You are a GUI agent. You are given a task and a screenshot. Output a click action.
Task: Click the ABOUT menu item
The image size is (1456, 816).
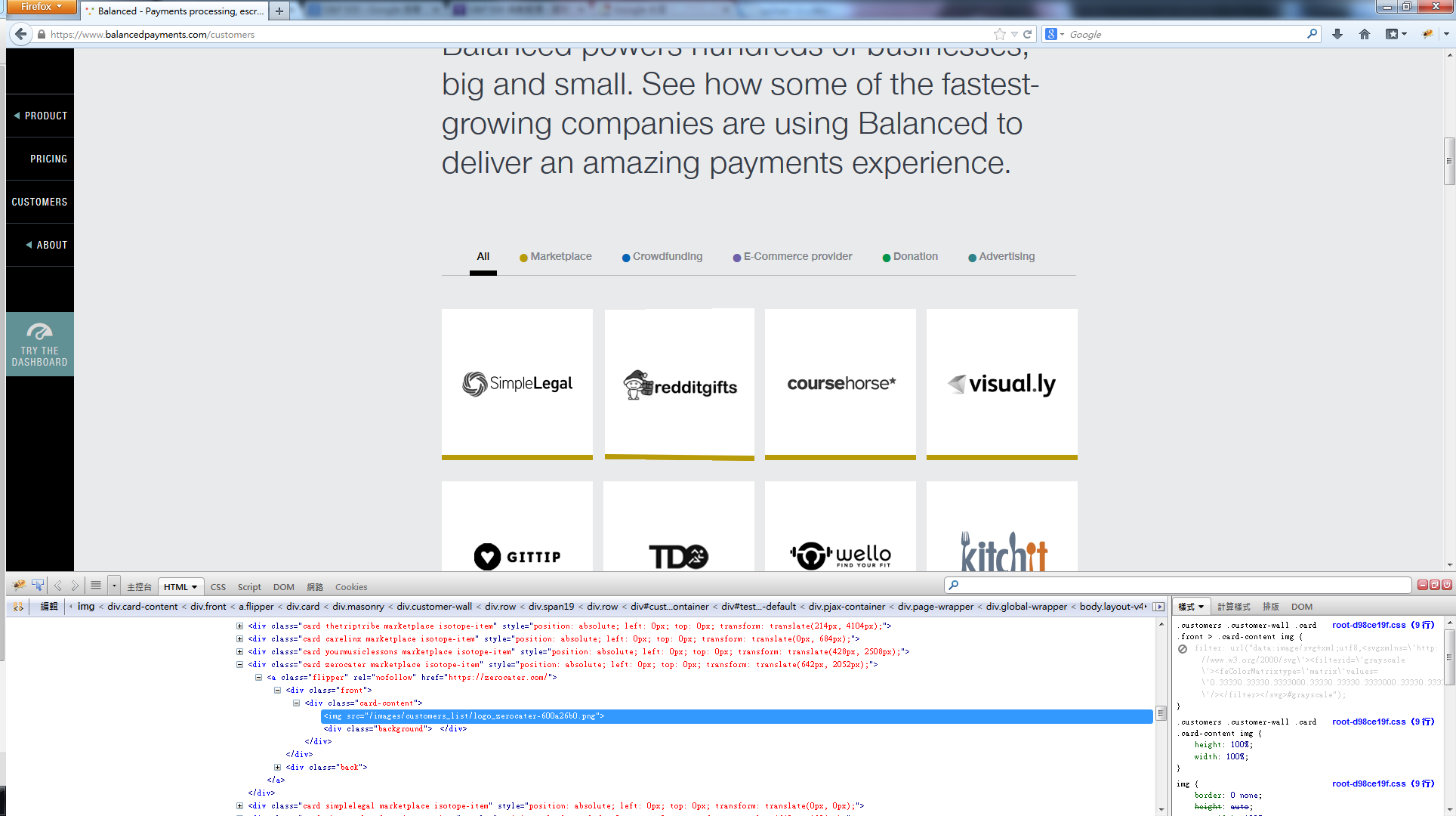click(40, 245)
